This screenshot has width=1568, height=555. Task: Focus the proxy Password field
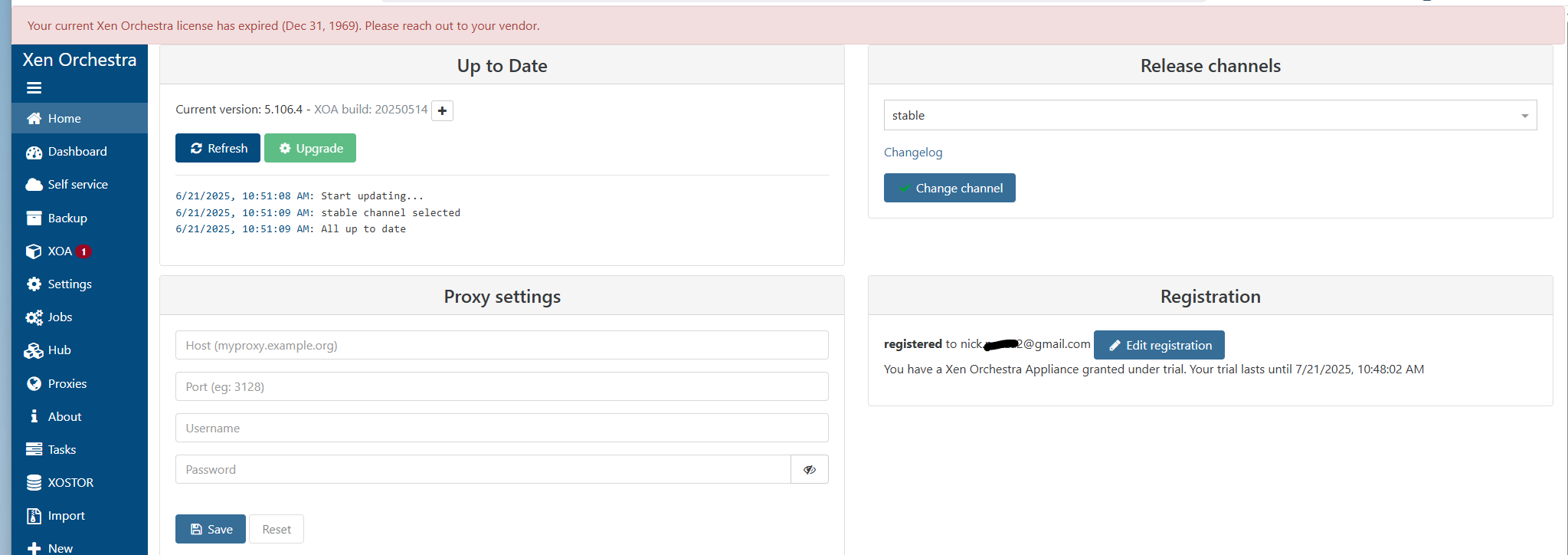pyautogui.click(x=483, y=469)
